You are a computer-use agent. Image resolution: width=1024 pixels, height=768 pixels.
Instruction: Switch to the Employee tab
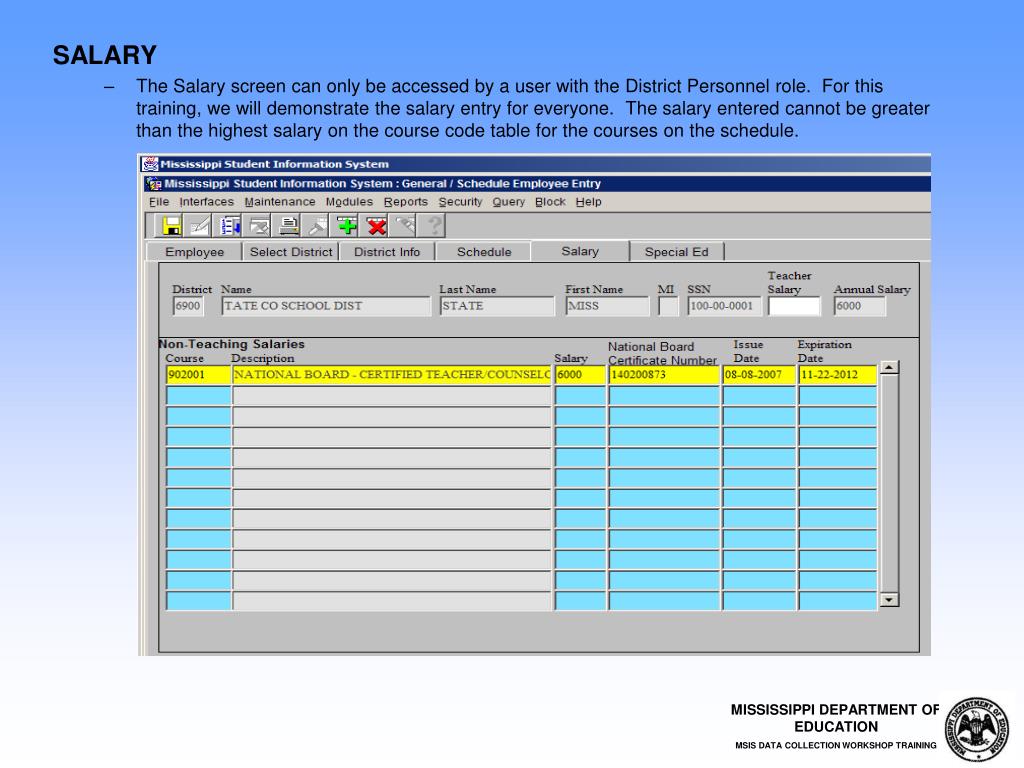tap(194, 252)
